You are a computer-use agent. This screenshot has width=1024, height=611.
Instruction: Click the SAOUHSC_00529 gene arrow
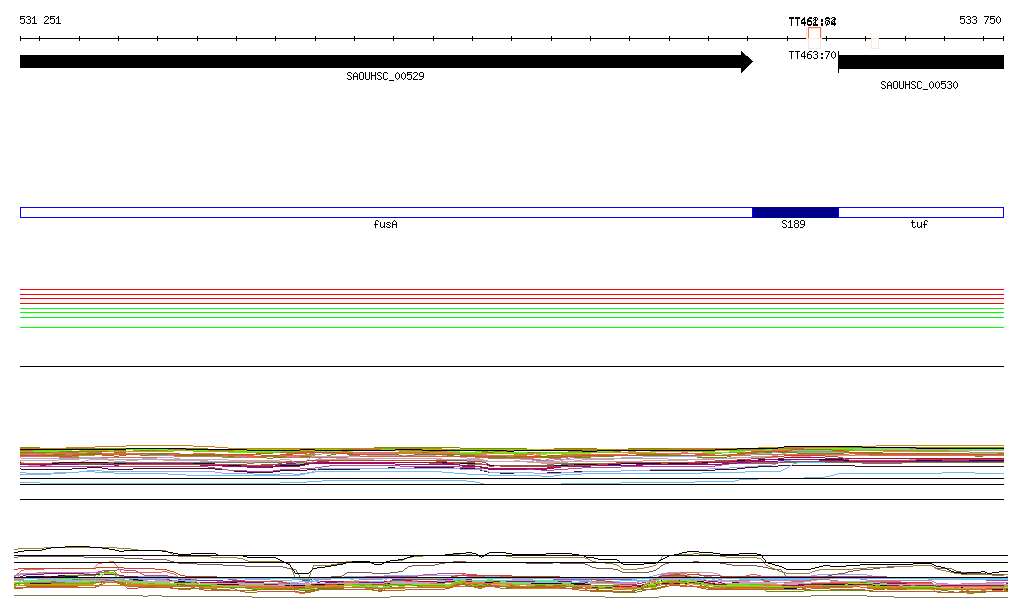(380, 62)
